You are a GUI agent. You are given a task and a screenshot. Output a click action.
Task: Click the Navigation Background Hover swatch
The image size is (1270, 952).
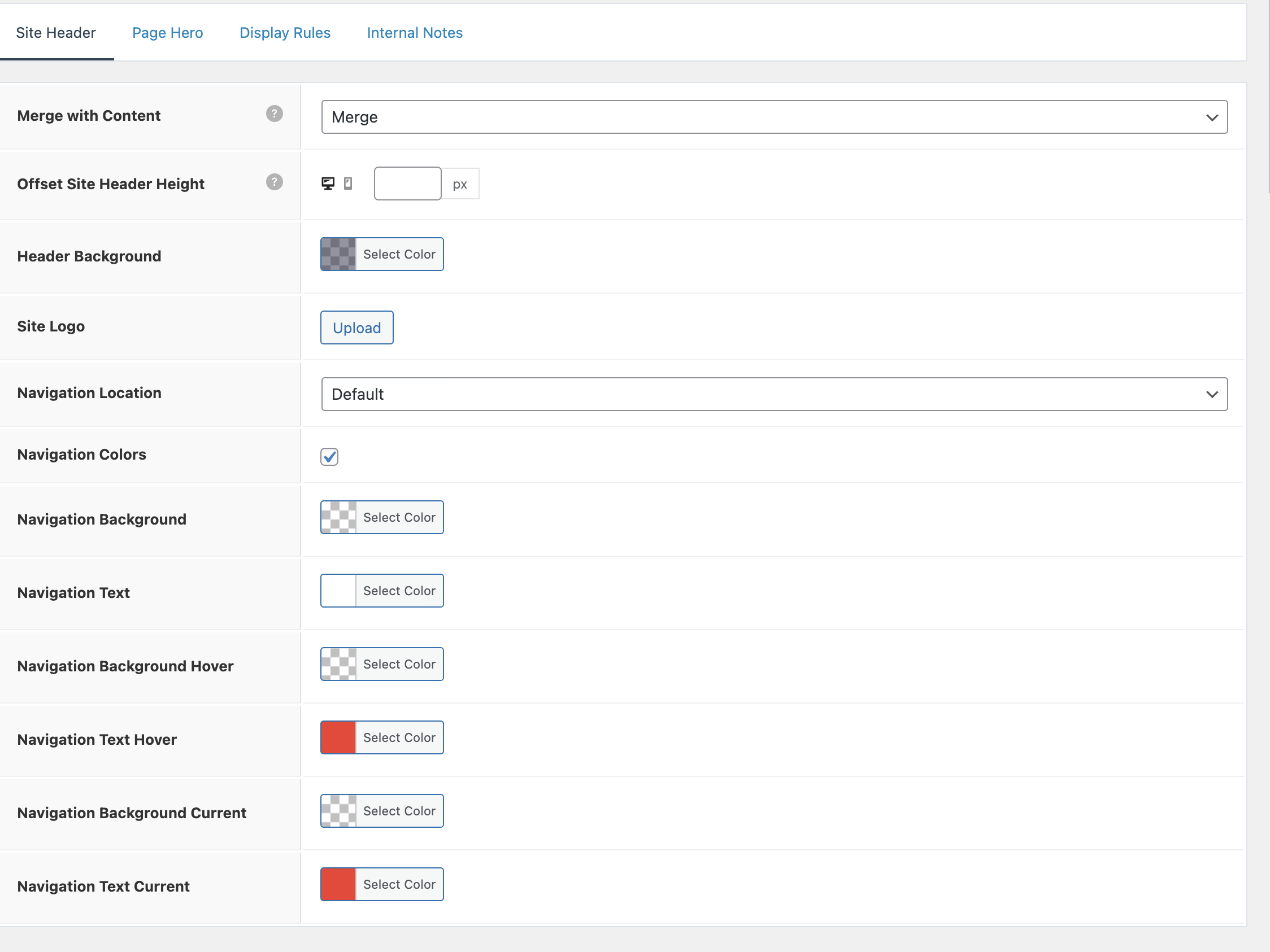tap(338, 664)
